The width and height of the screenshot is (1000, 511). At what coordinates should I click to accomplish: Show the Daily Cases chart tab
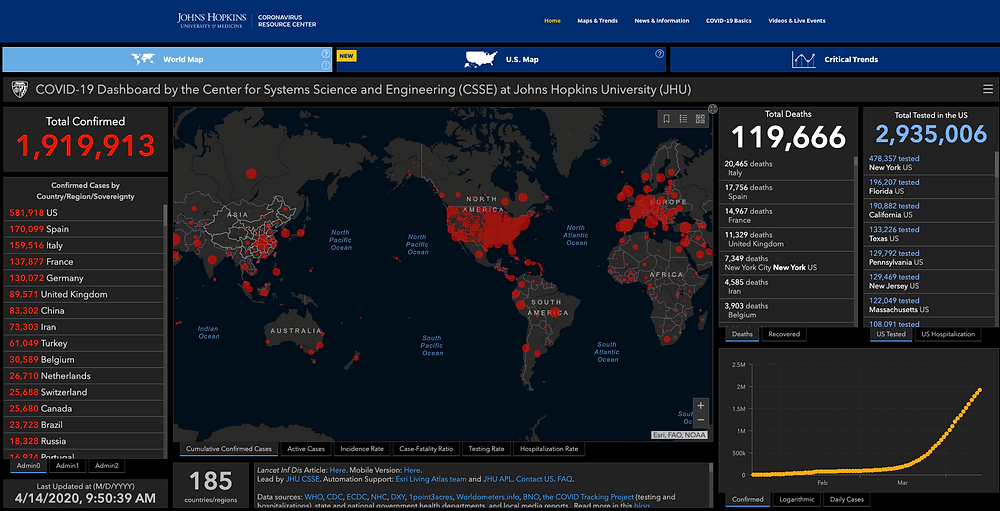[x=847, y=500]
